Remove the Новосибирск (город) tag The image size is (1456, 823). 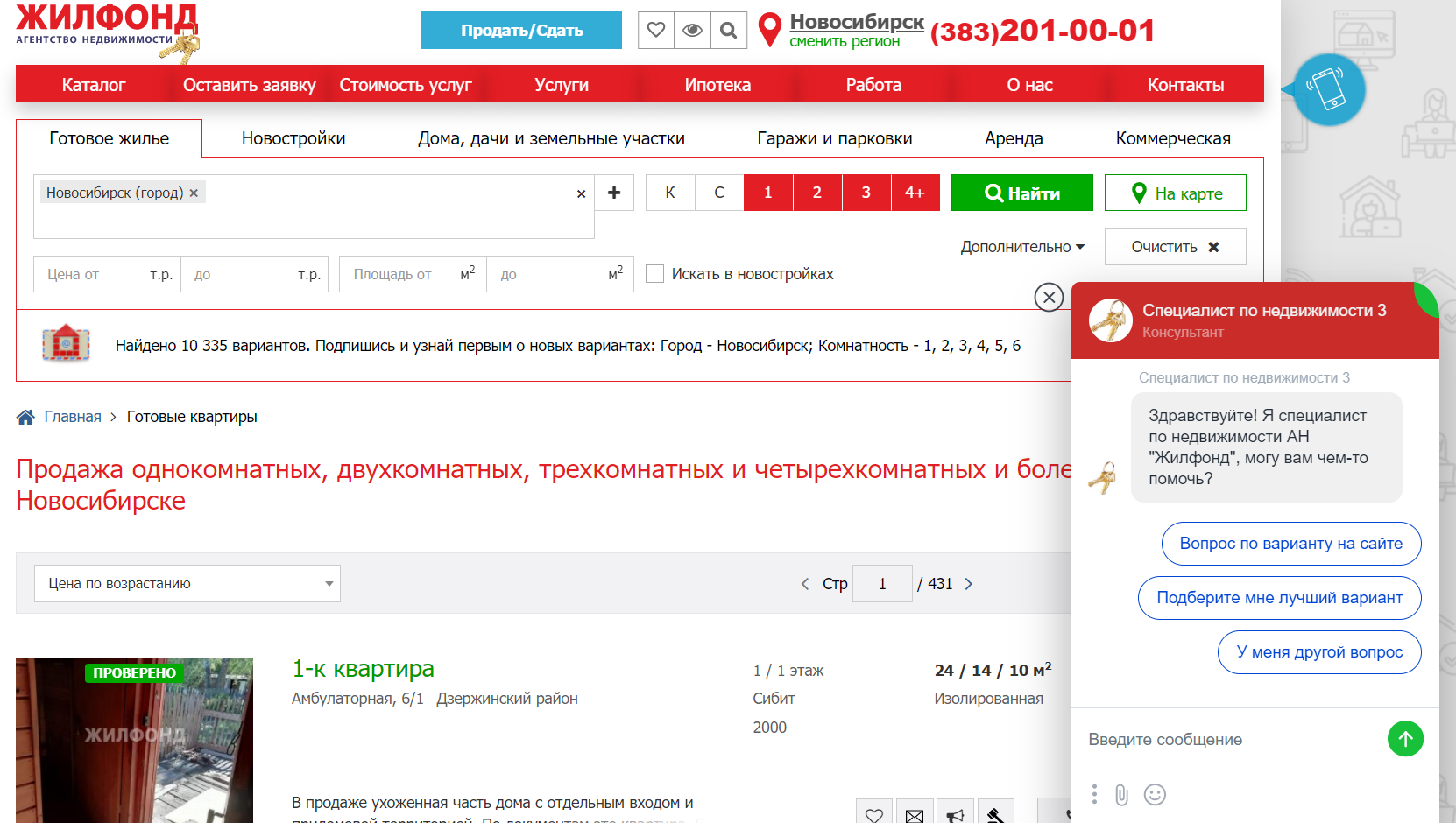(194, 193)
